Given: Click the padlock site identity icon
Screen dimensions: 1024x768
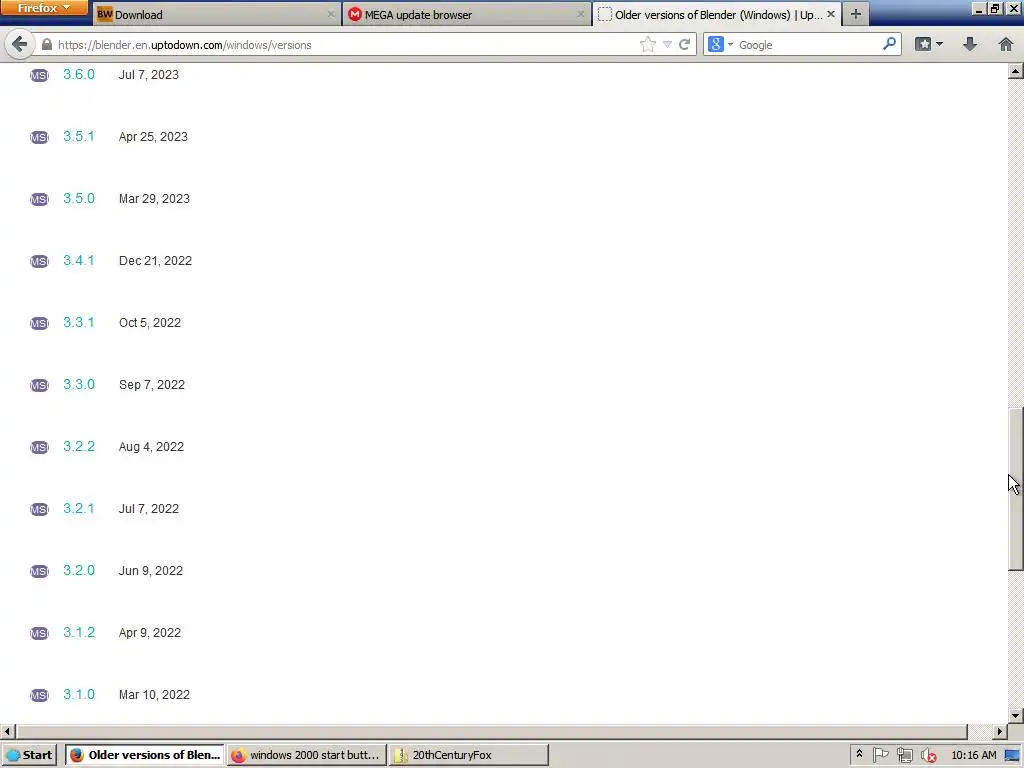Looking at the screenshot, I should click(46, 44).
